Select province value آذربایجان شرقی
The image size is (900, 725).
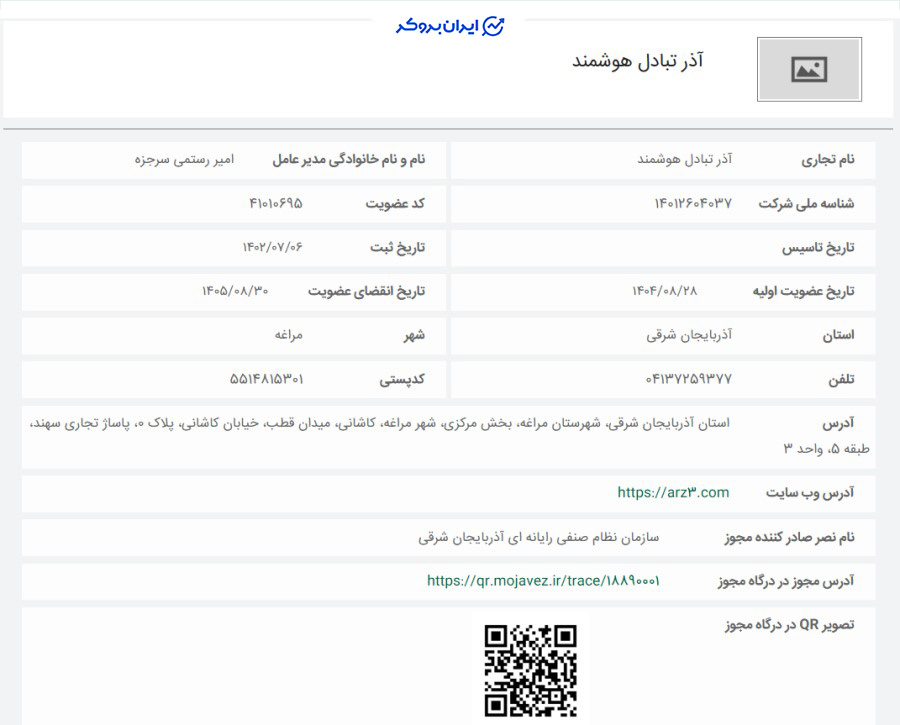pyautogui.click(x=689, y=335)
